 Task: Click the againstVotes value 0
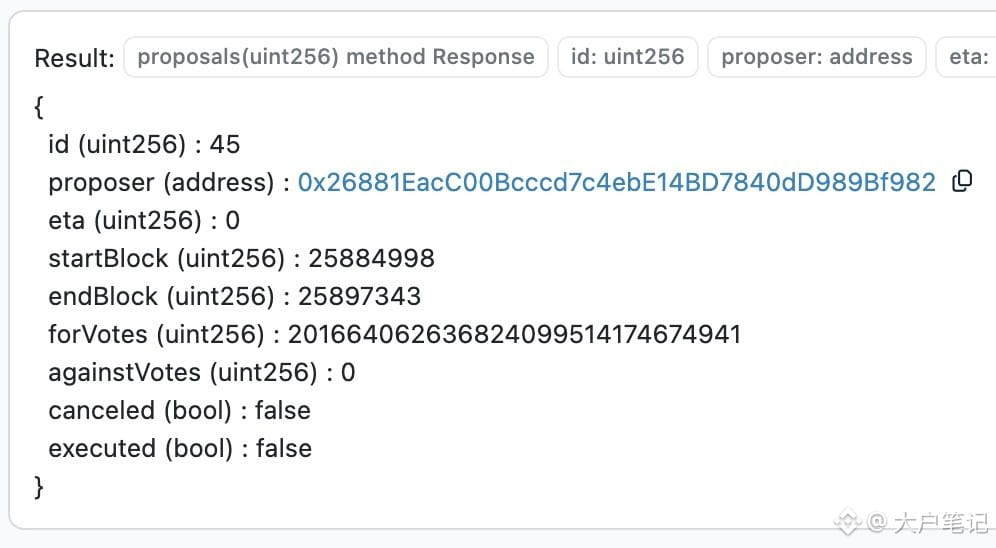coord(348,373)
